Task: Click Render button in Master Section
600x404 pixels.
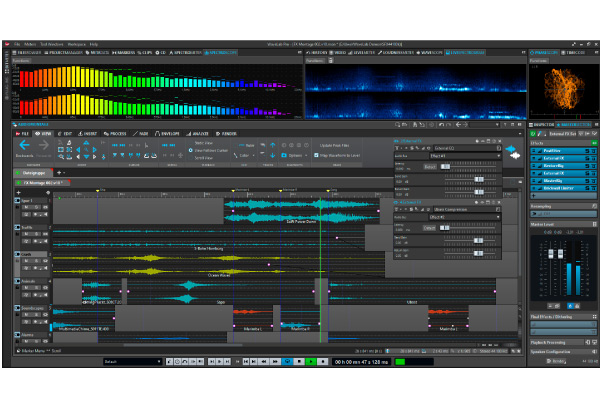Action: click(555, 361)
